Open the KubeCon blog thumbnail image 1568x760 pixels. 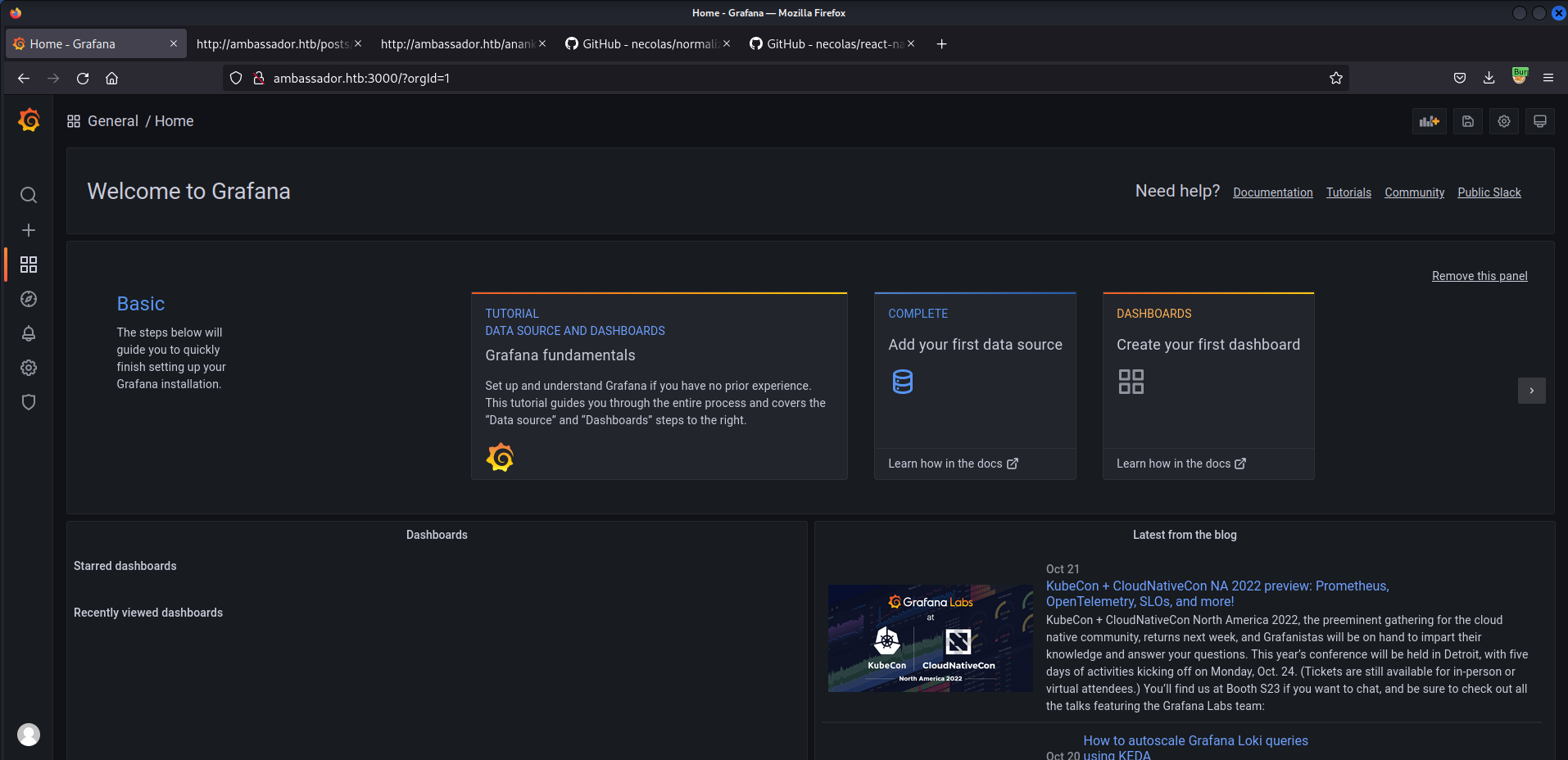(931, 638)
